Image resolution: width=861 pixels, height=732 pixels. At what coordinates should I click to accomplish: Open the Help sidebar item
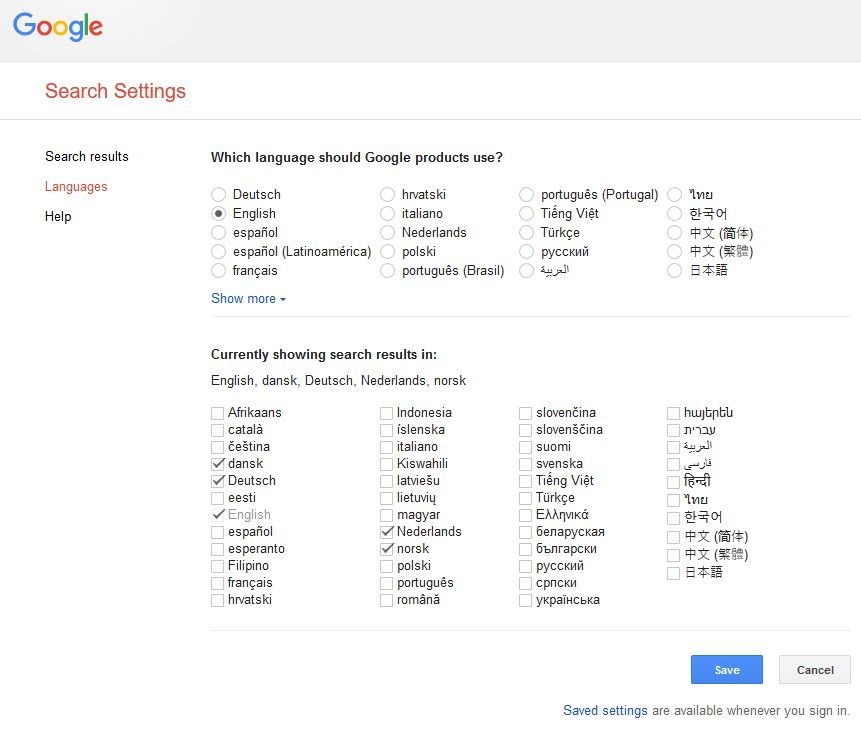[58, 216]
